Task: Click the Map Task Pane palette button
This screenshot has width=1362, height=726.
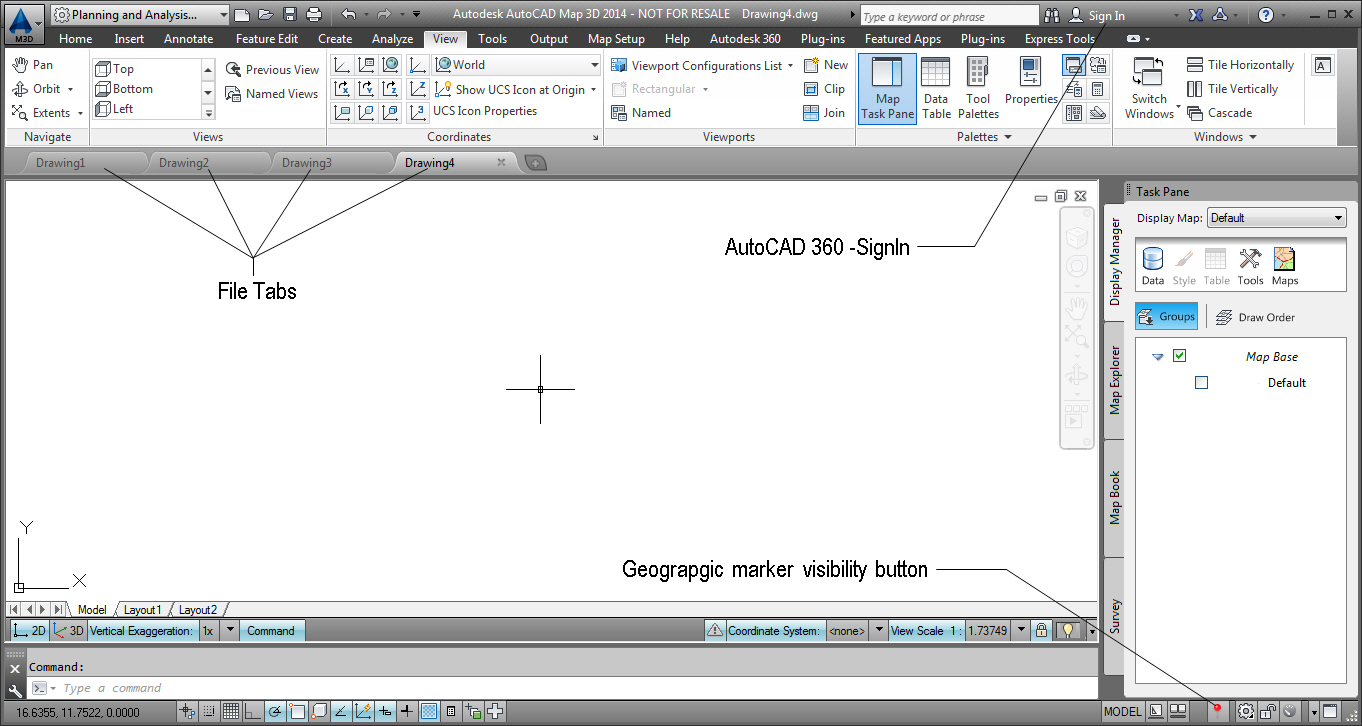Action: pyautogui.click(x=887, y=88)
